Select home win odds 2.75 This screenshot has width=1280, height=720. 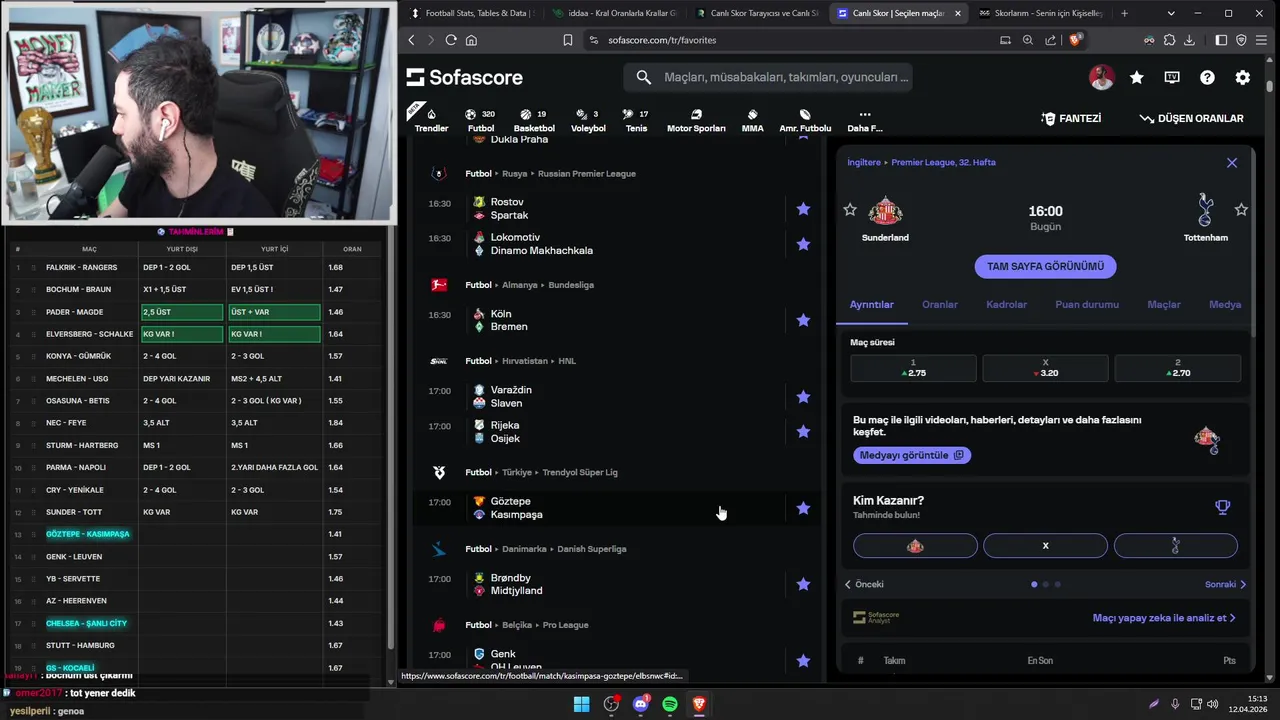click(913, 368)
